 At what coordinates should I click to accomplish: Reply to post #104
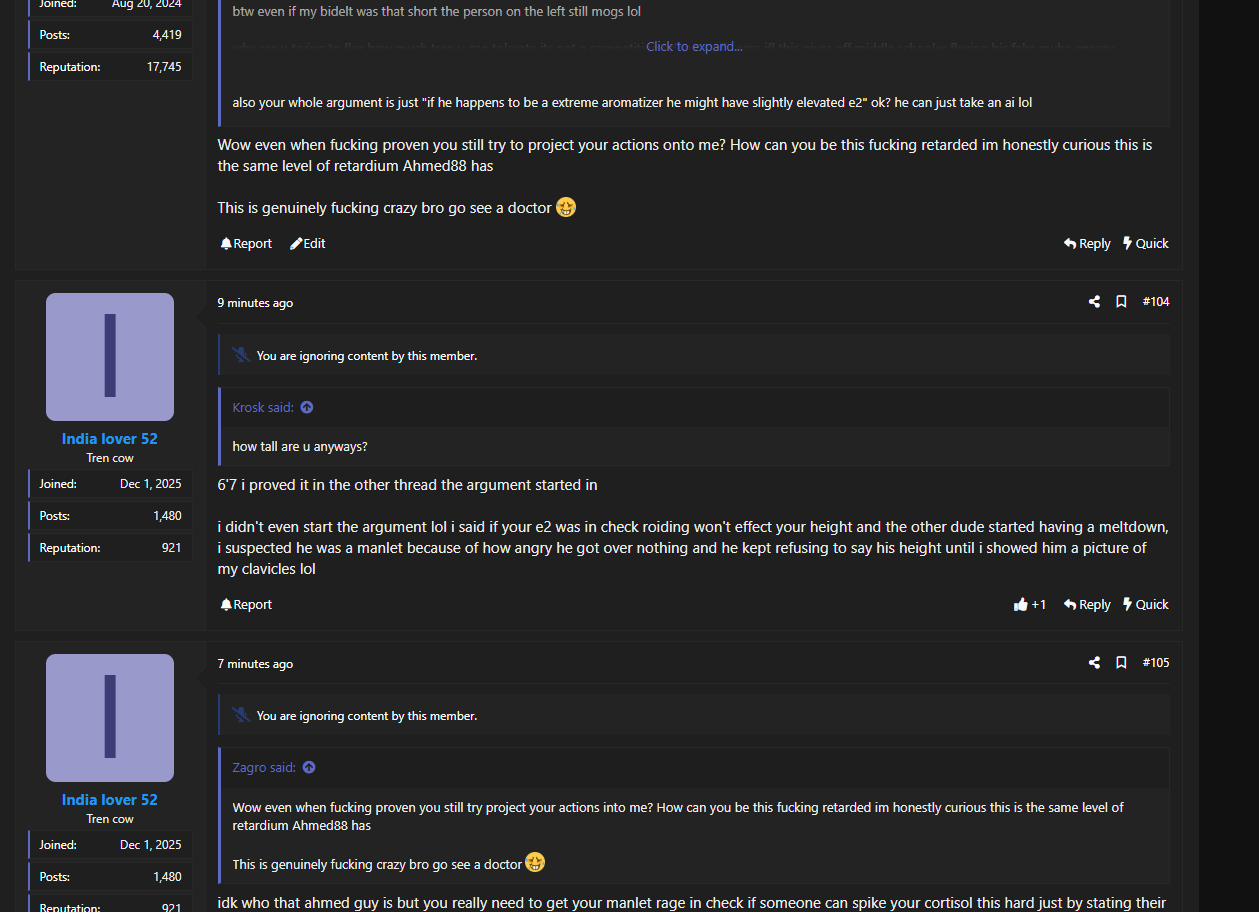(x=1087, y=605)
